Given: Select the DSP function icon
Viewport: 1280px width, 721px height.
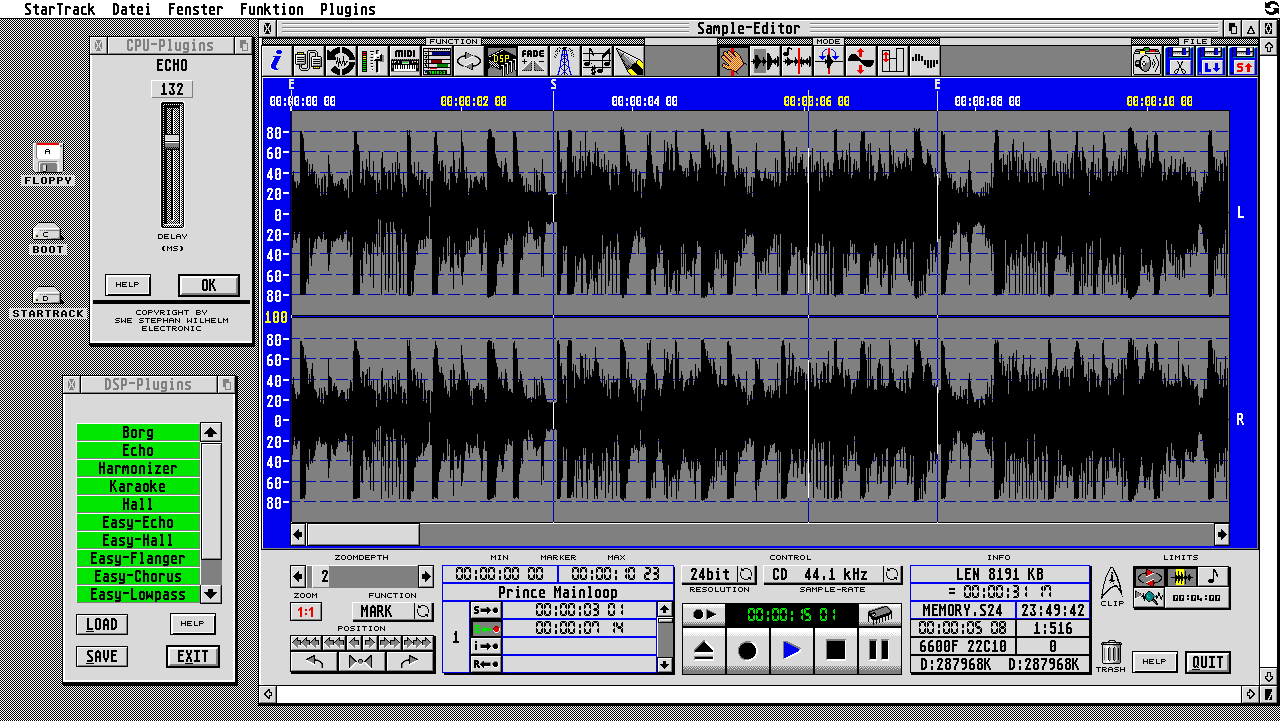Looking at the screenshot, I should (501, 61).
